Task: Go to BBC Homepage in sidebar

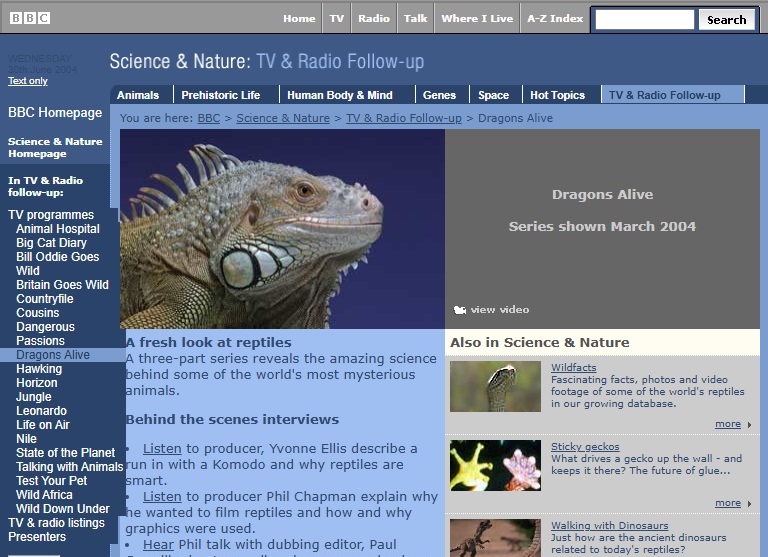Action: (55, 113)
